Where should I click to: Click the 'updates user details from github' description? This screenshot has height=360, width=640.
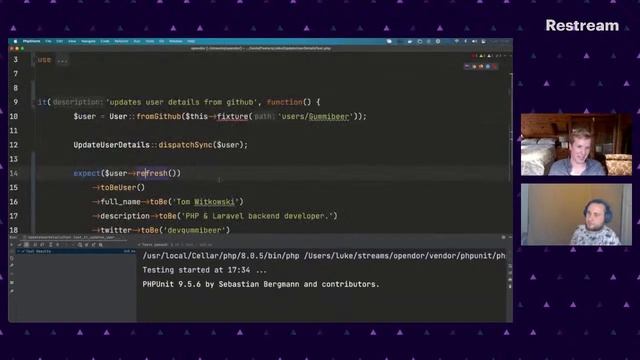[182, 102]
